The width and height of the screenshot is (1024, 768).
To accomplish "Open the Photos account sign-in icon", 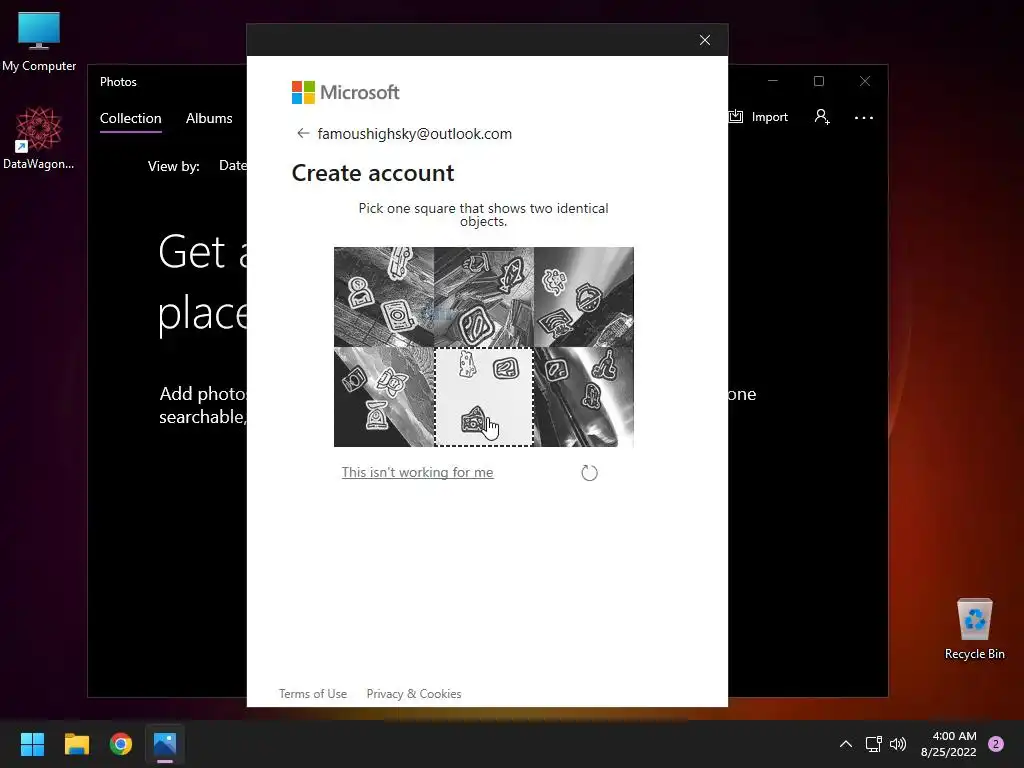I will 822,117.
